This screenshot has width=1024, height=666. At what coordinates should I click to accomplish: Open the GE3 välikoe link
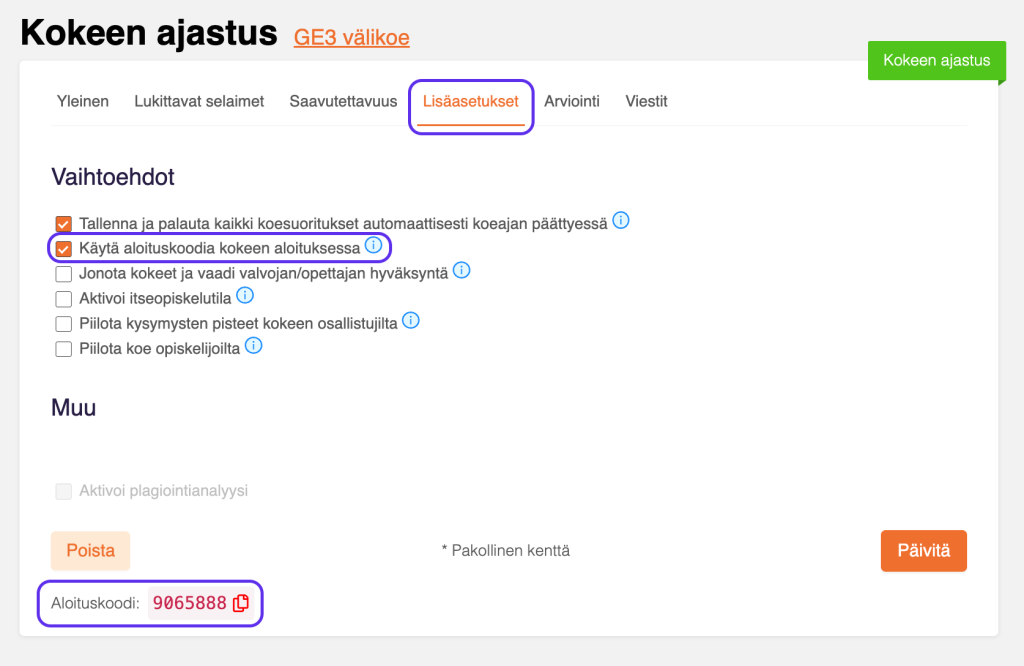click(x=351, y=37)
